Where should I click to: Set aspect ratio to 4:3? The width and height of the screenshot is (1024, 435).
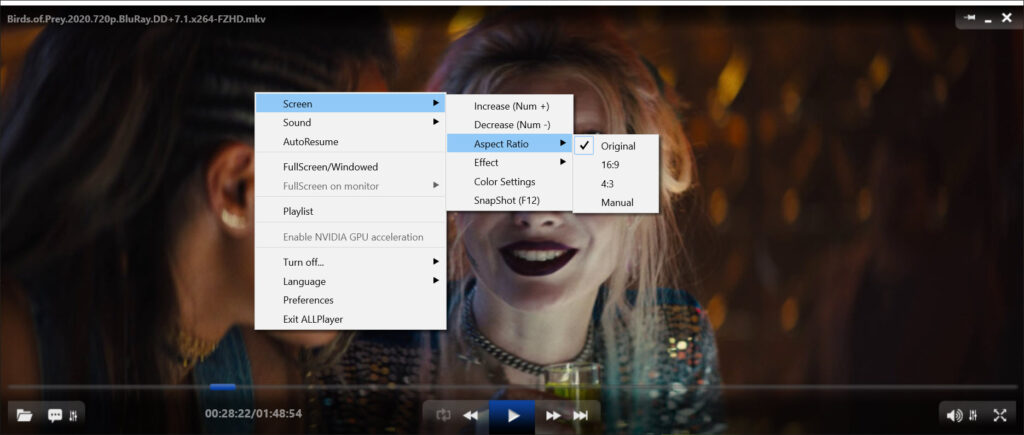coord(616,184)
